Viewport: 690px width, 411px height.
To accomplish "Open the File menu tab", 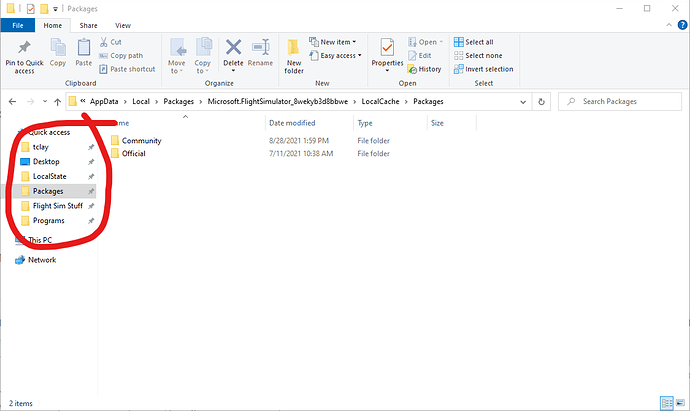I will 17,24.
